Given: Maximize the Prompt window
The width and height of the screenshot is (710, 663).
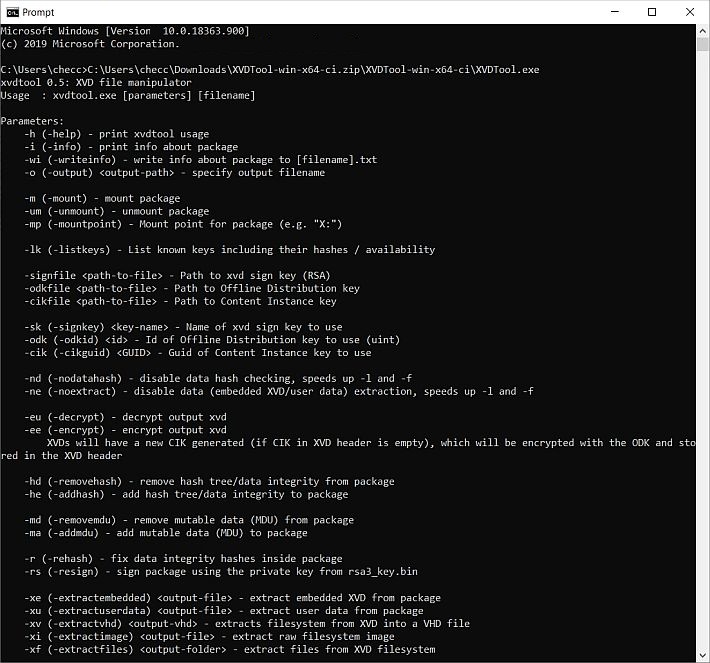Looking at the screenshot, I should 652,12.
